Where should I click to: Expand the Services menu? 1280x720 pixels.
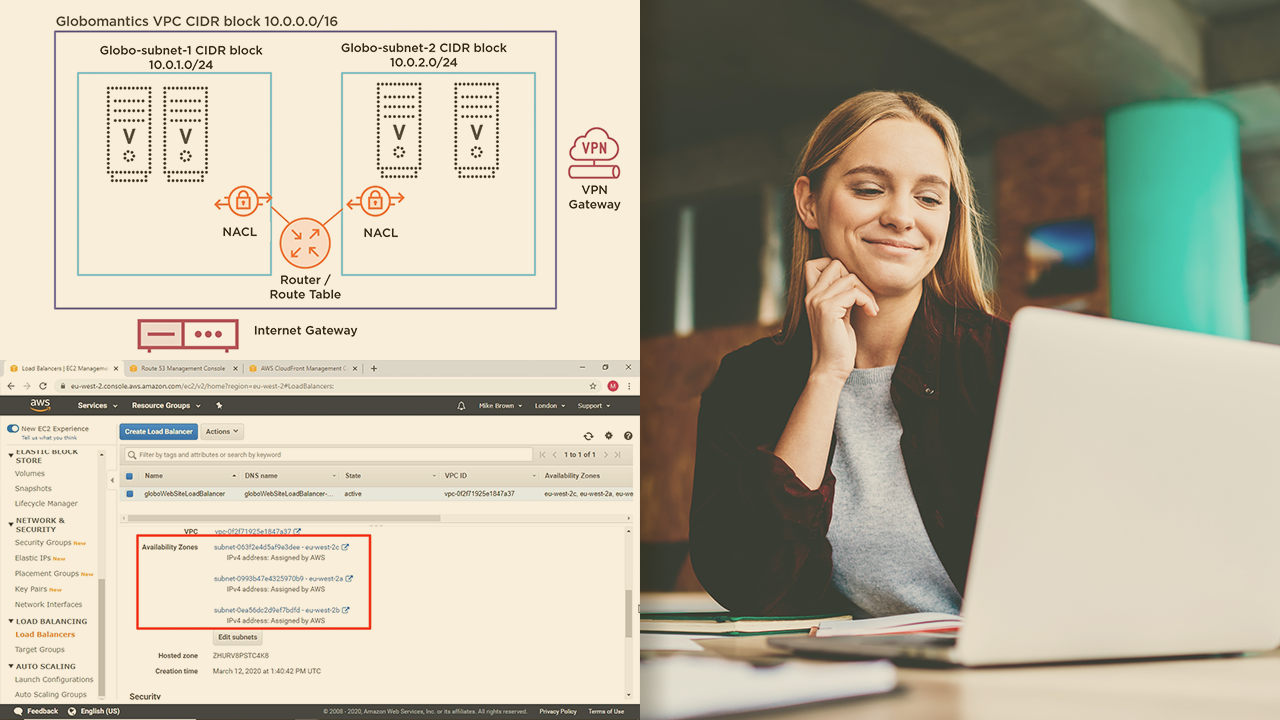coord(97,406)
